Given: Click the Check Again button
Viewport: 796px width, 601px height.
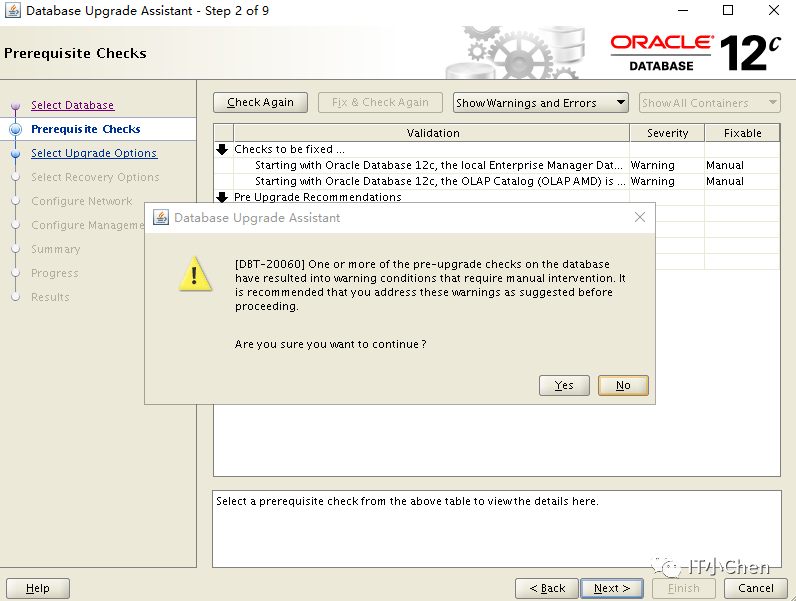Looking at the screenshot, I should 260,103.
